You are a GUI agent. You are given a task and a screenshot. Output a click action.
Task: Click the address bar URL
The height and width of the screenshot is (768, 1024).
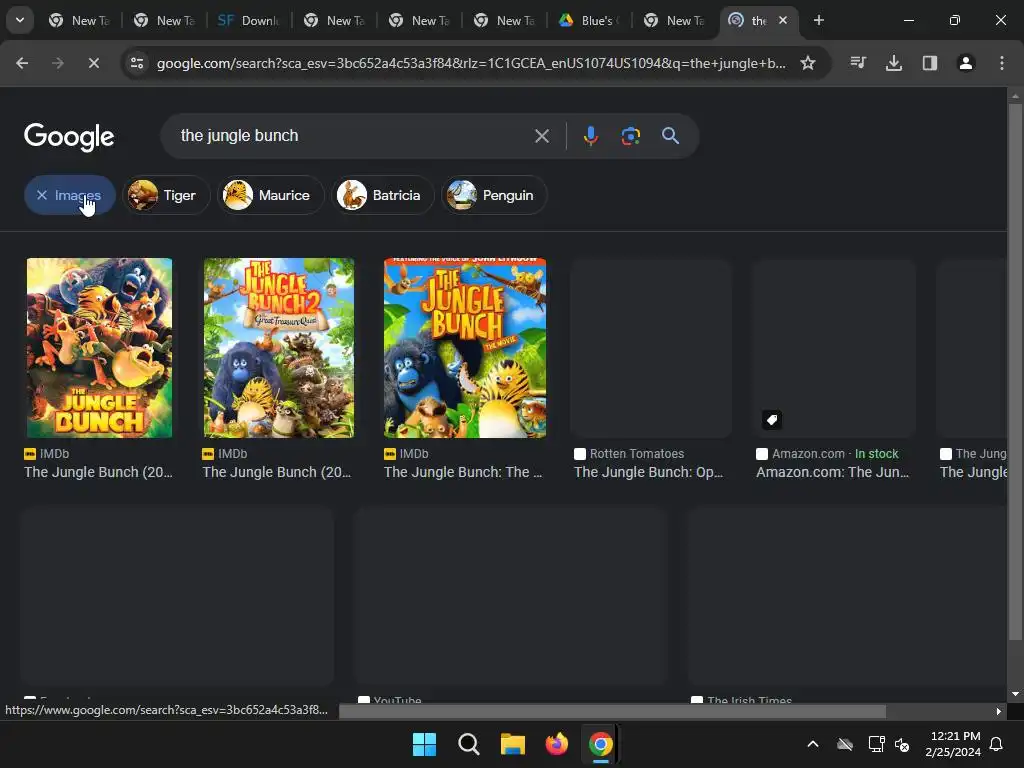471,63
